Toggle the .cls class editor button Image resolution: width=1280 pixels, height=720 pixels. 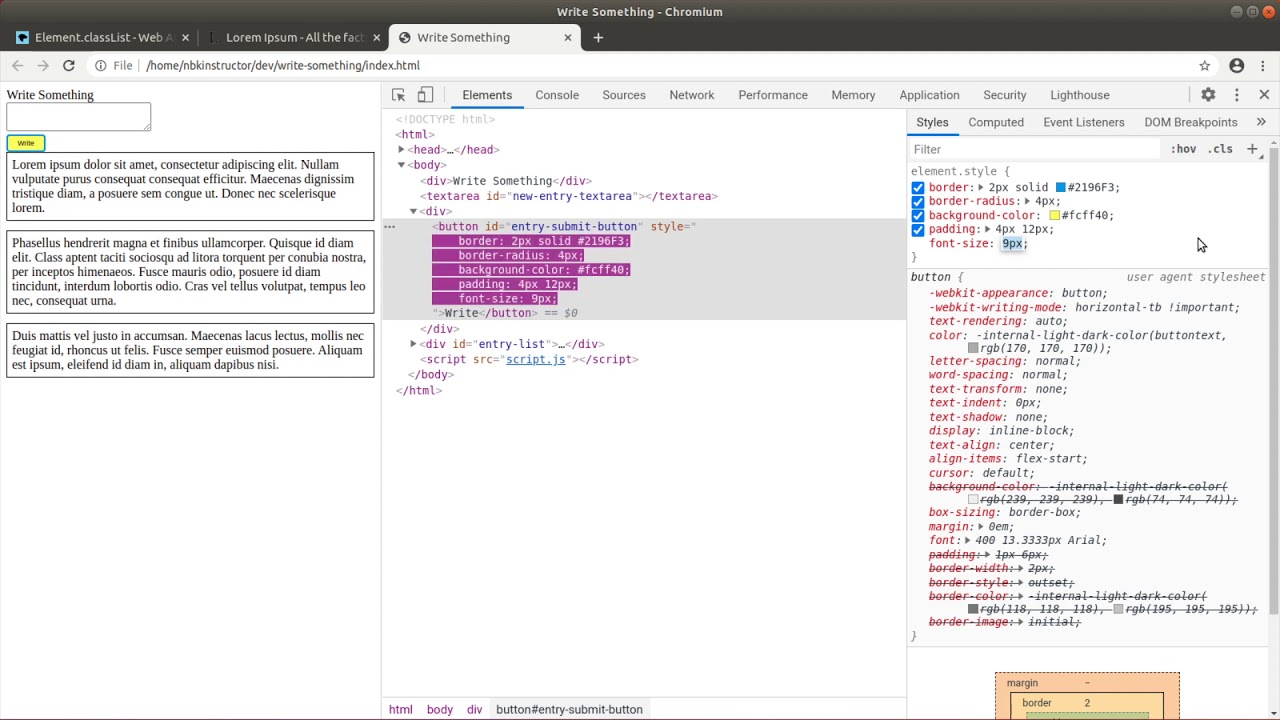[x=1220, y=149]
